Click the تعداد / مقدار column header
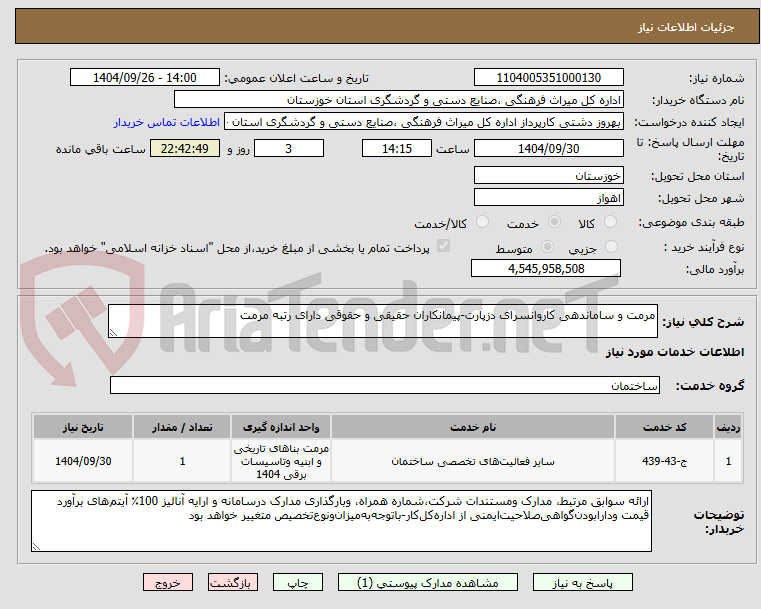Screen dimensions: 761x609 (182, 427)
